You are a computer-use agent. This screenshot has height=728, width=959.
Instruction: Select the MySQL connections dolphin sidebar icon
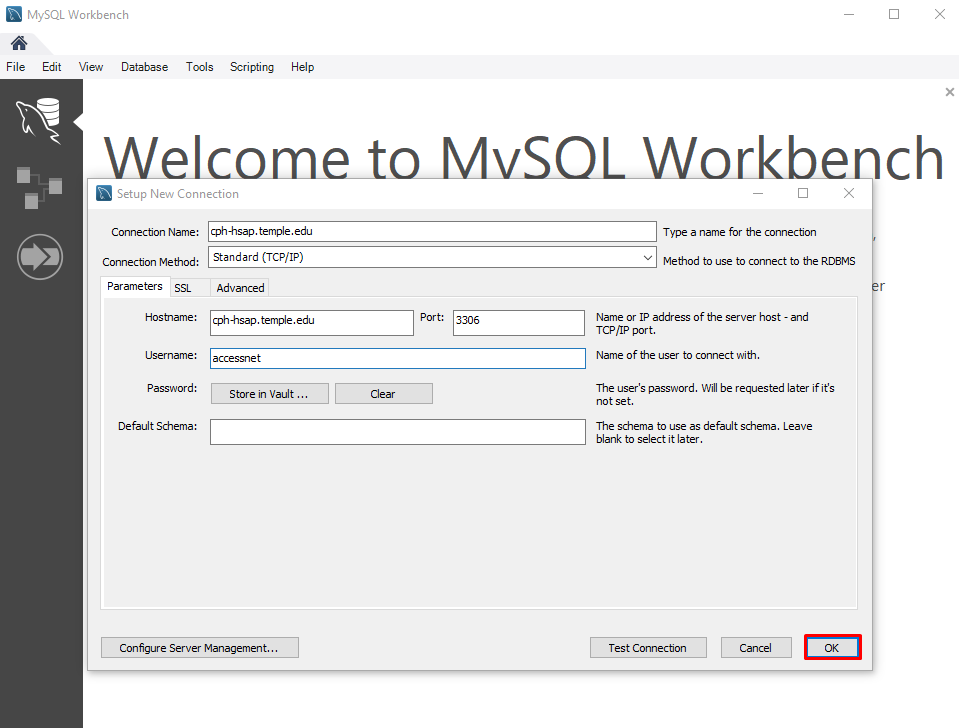pyautogui.click(x=39, y=121)
